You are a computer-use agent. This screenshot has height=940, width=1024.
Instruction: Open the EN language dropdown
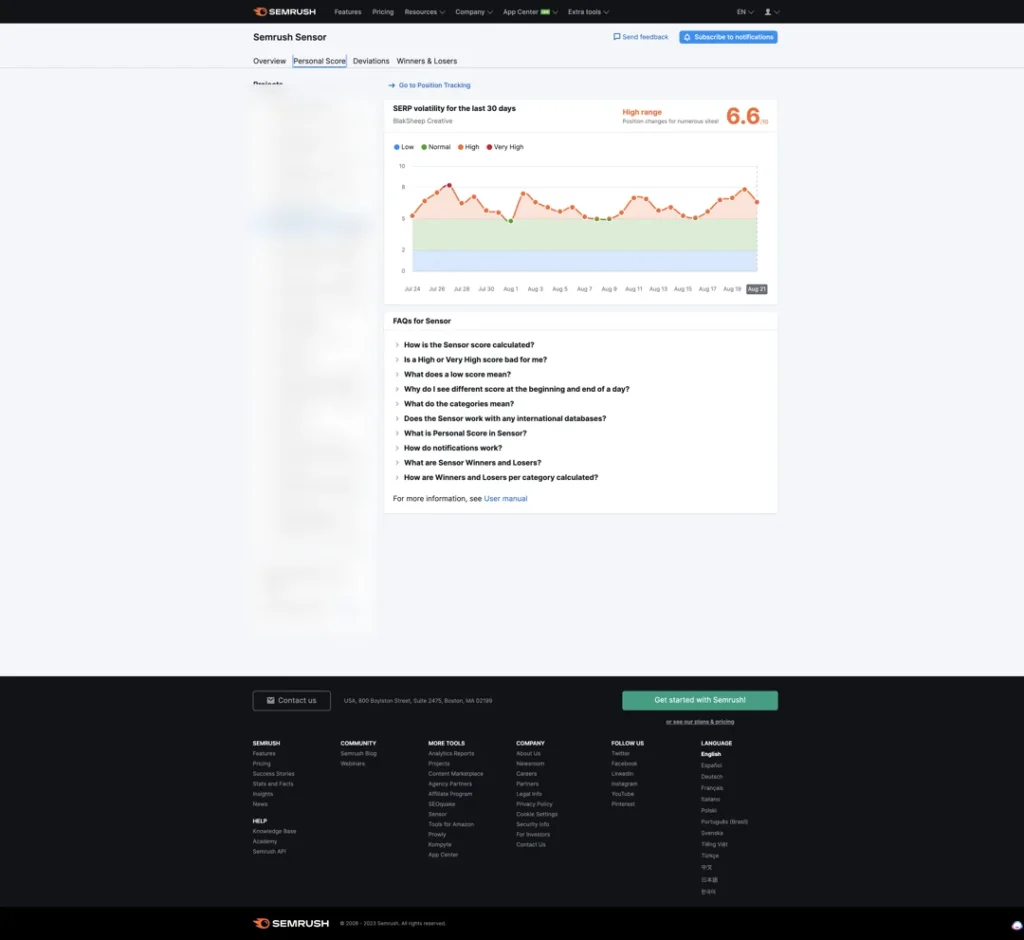744,12
